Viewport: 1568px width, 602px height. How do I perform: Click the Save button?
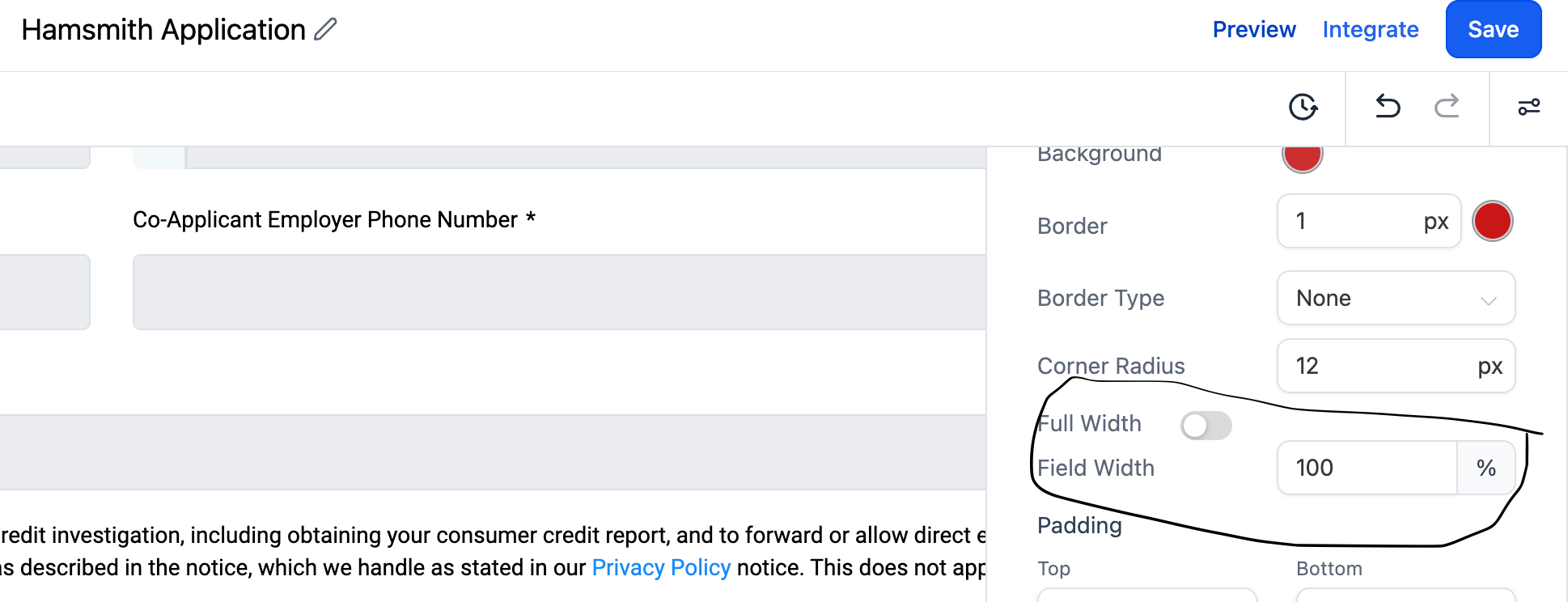coord(1493,30)
